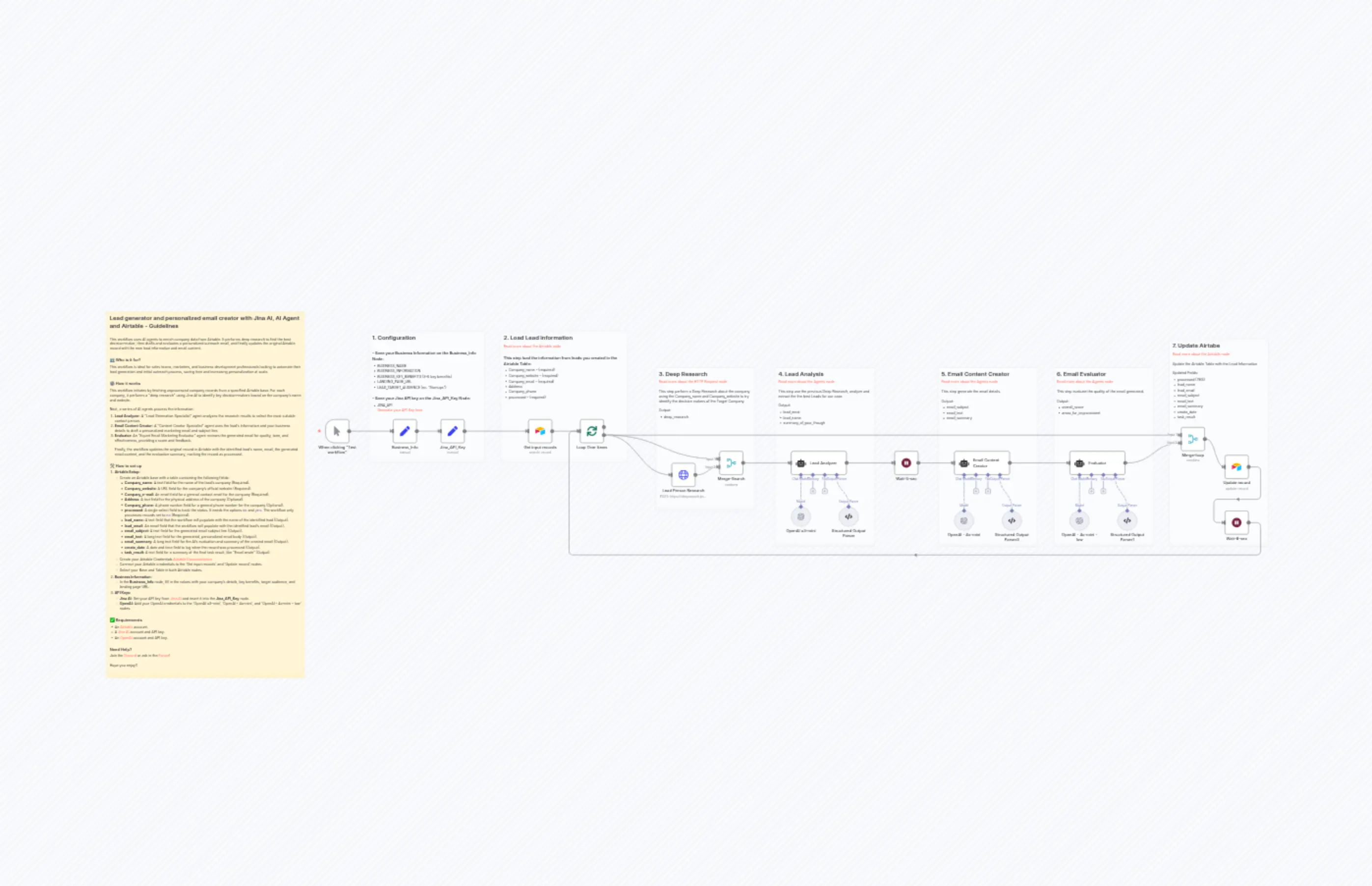Screen dimensions: 1372x886
Task: Open the "Lead Person Research" HTTP request node
Action: pos(684,476)
